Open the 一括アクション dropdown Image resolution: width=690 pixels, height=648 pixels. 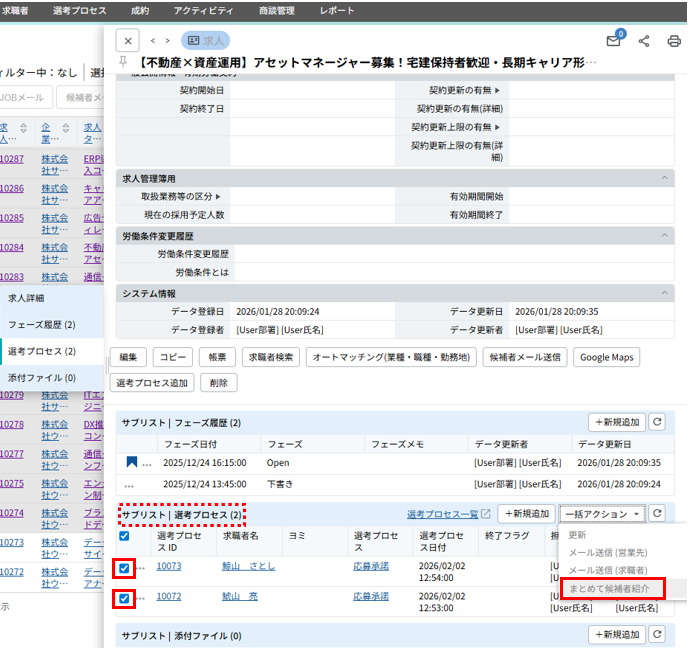601,514
